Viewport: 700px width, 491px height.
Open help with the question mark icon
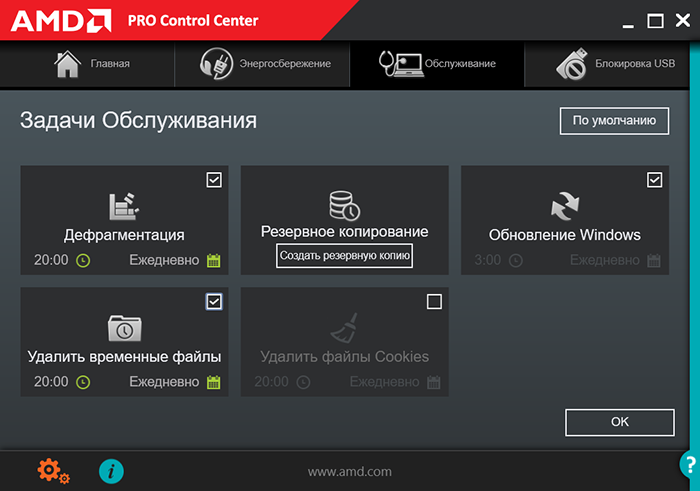point(690,465)
